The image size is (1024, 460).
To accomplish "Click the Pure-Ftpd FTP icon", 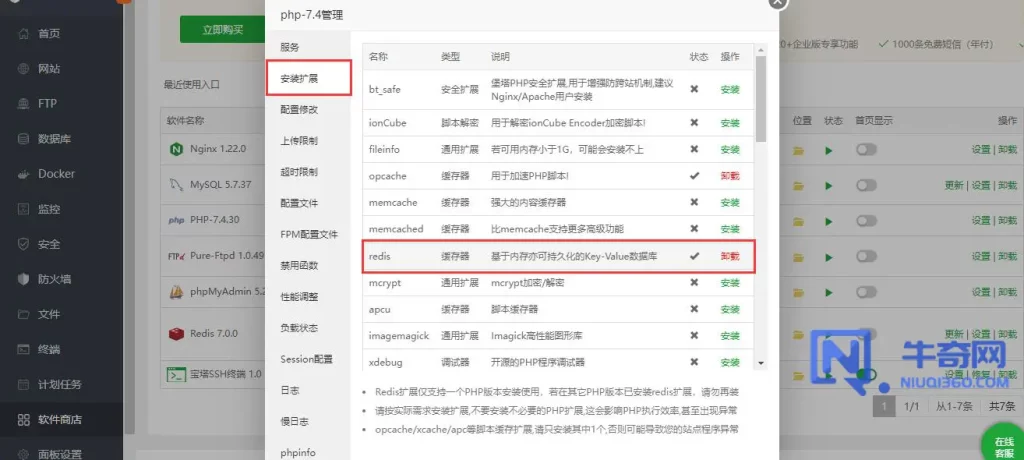I will tap(176, 256).
